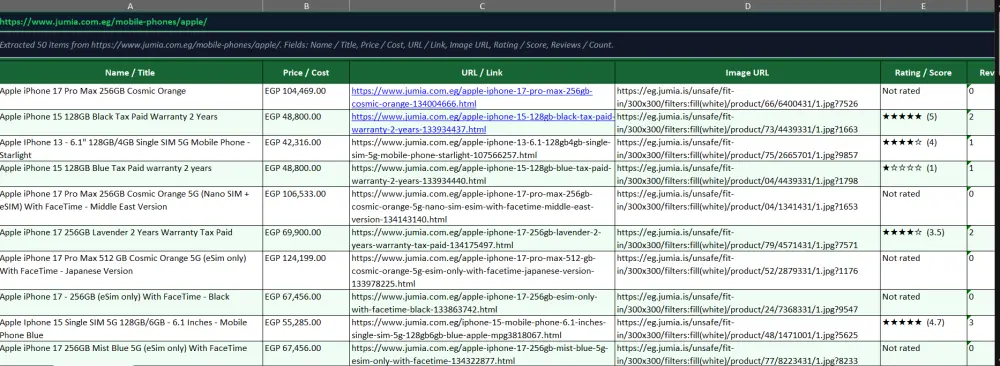Screen dimensions: 1000x366
Task: Select 'Apple IPhone 13 - 6.1" 128GB/4GB' name cell
Action: pos(131,148)
